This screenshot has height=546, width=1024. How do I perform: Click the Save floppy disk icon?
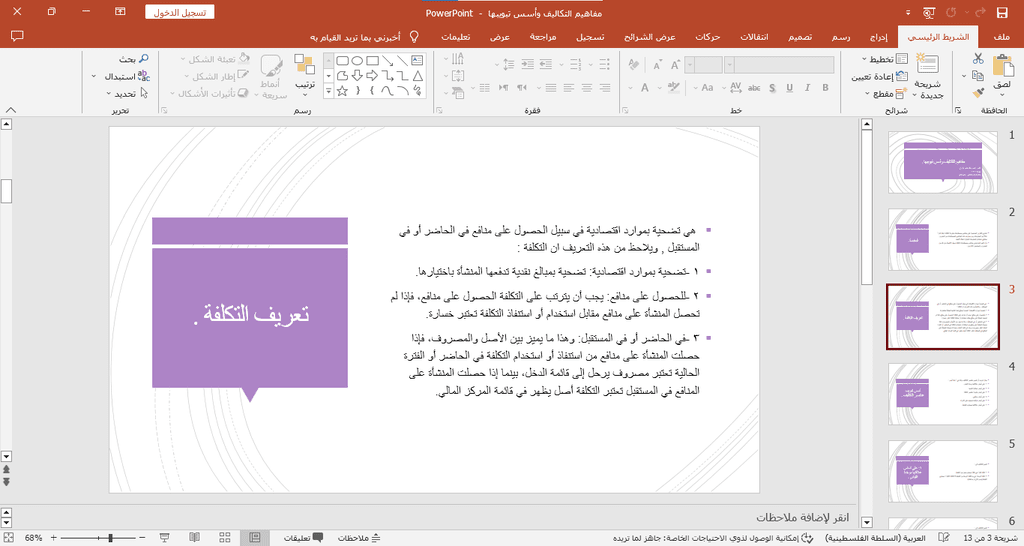click(1002, 12)
